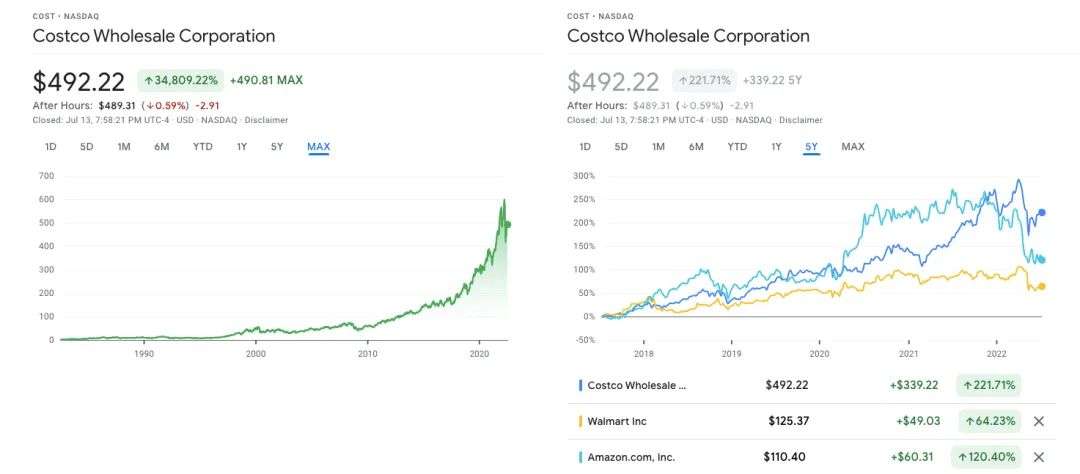
Task: Select 5Y range on the left chart
Action: (x=277, y=147)
